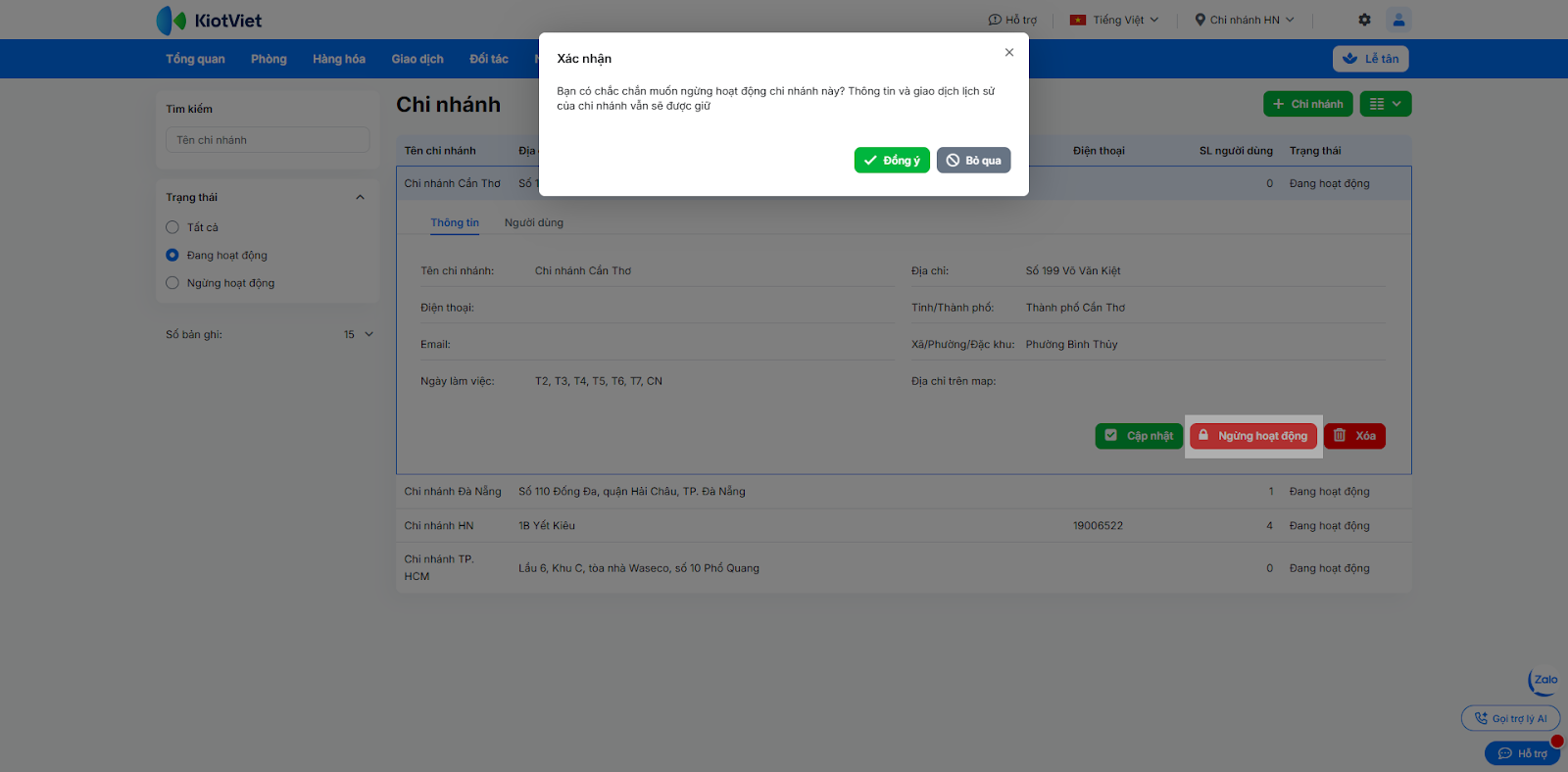Confirm with the Đồng ý button
The width and height of the screenshot is (1568, 772).
coord(892,161)
